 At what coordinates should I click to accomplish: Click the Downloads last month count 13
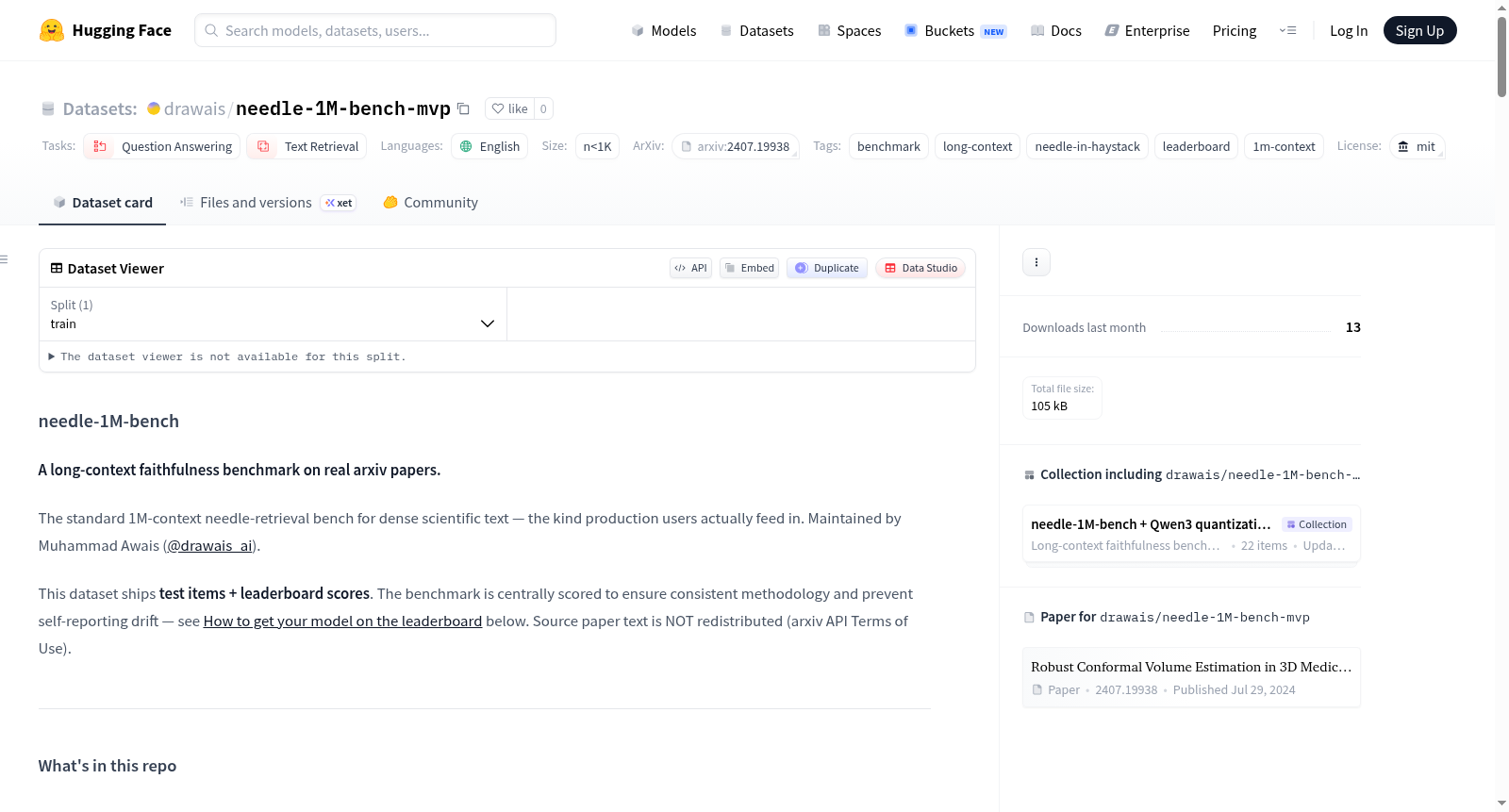point(1353,327)
